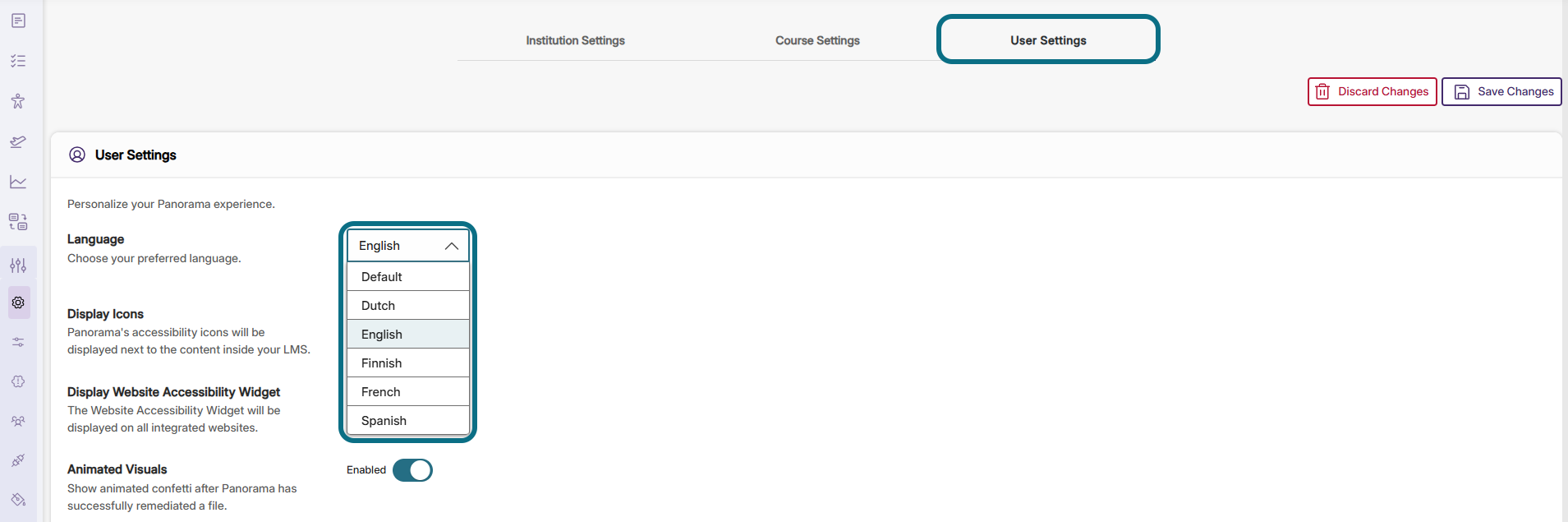Click 'Choose your preferred language.' description
1568x522 pixels.
pos(154,258)
